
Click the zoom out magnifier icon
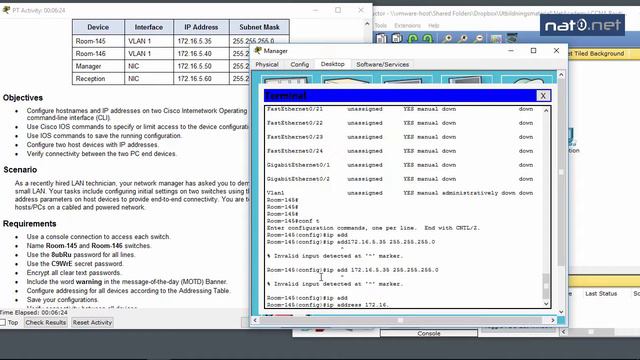tap(479, 39)
